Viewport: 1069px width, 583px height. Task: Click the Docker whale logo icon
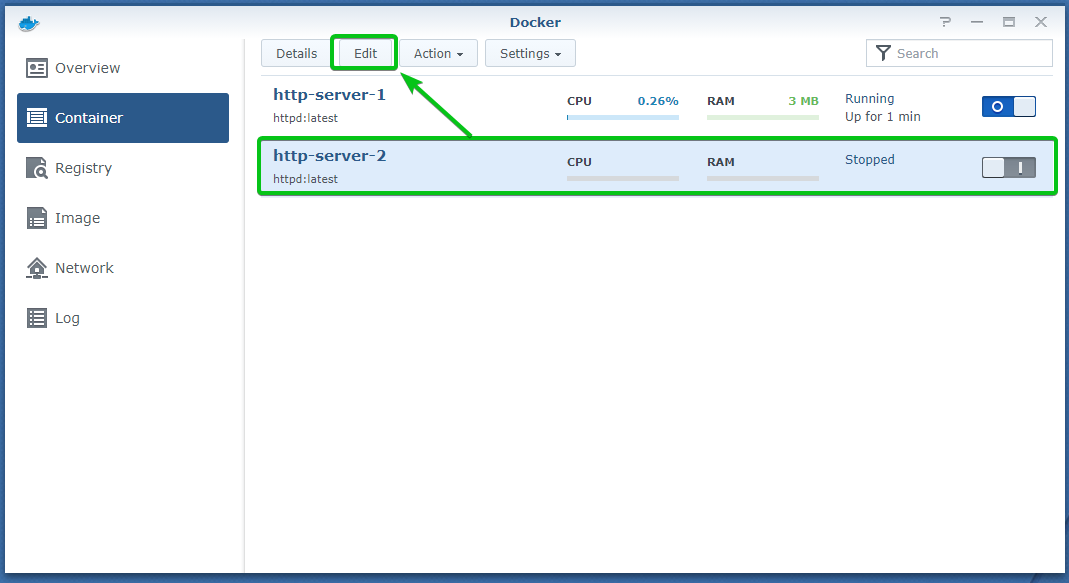(29, 24)
